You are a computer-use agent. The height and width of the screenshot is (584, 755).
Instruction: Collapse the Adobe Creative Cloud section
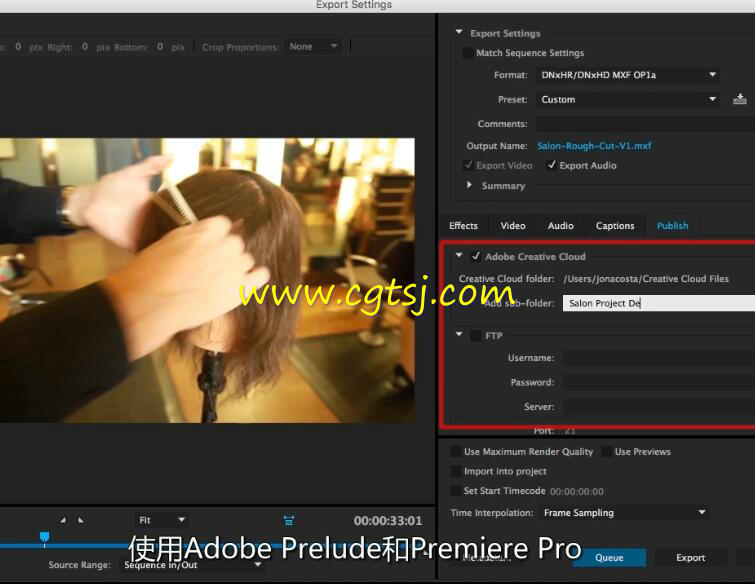(x=459, y=255)
